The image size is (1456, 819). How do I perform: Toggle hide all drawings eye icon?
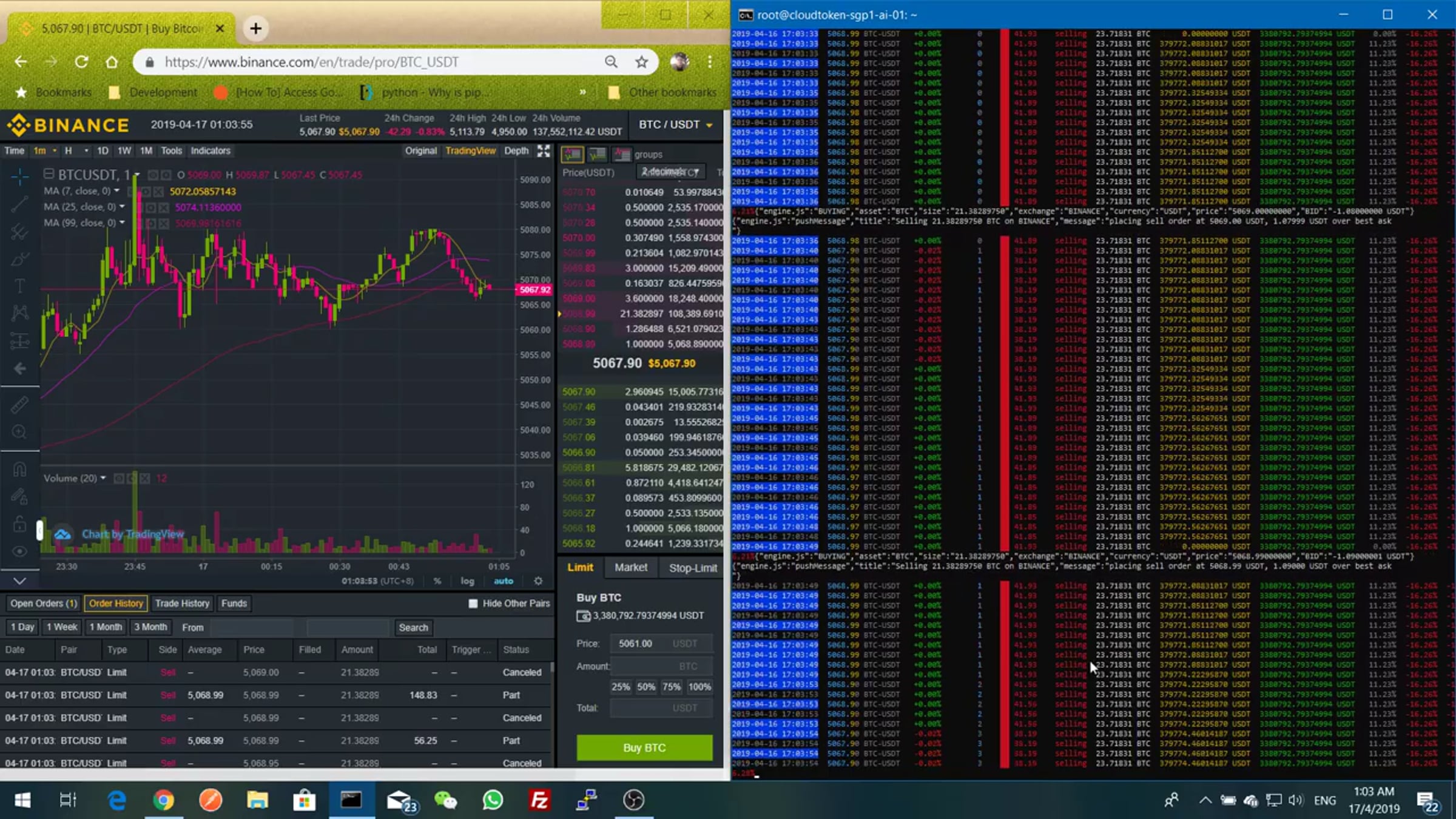point(19,551)
